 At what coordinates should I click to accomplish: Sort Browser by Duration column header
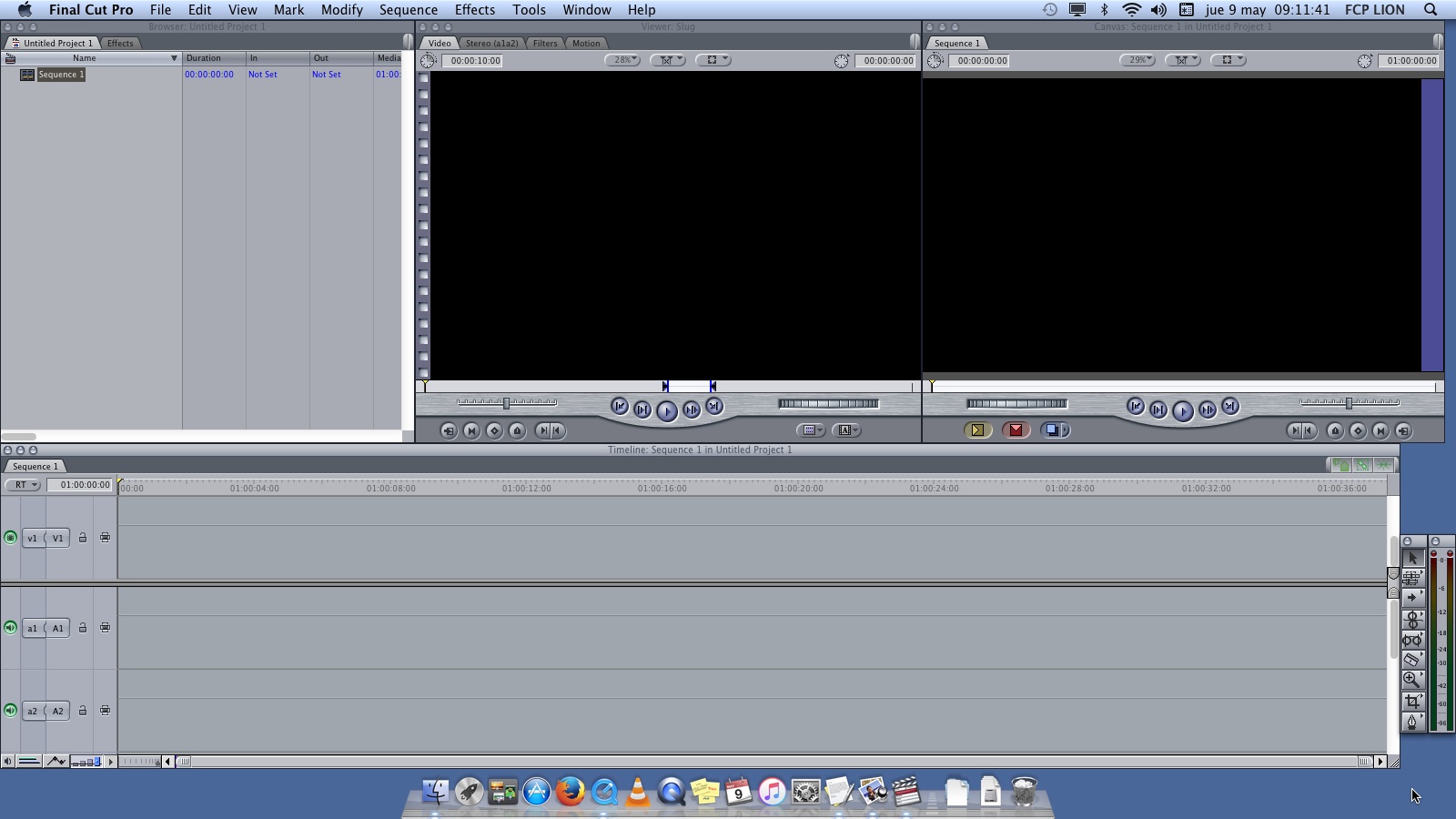pyautogui.click(x=214, y=58)
